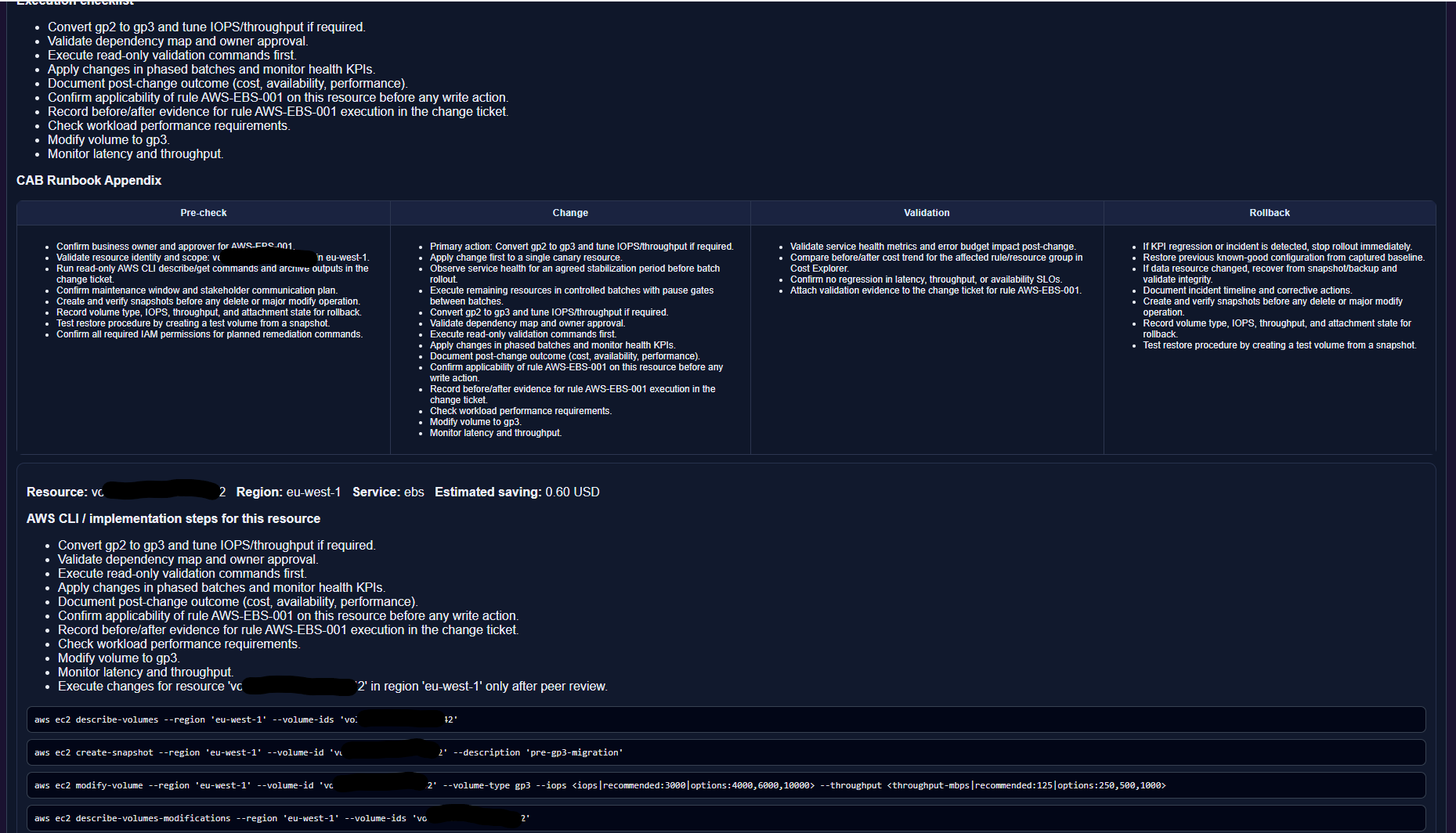Click the Change column header
Viewport: 1456px width, 833px height.
pos(569,213)
